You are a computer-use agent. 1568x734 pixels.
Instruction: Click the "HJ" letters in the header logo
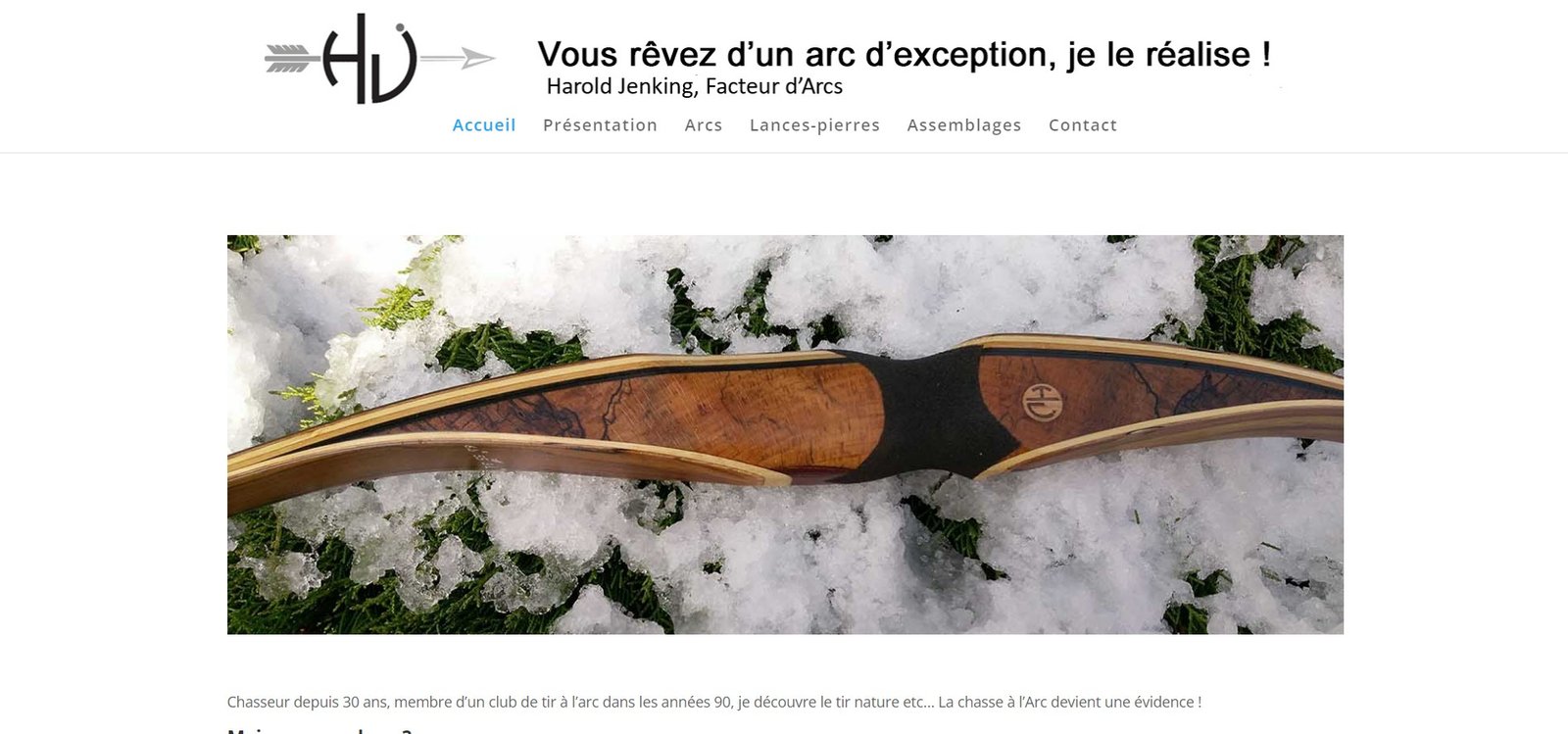370,59
